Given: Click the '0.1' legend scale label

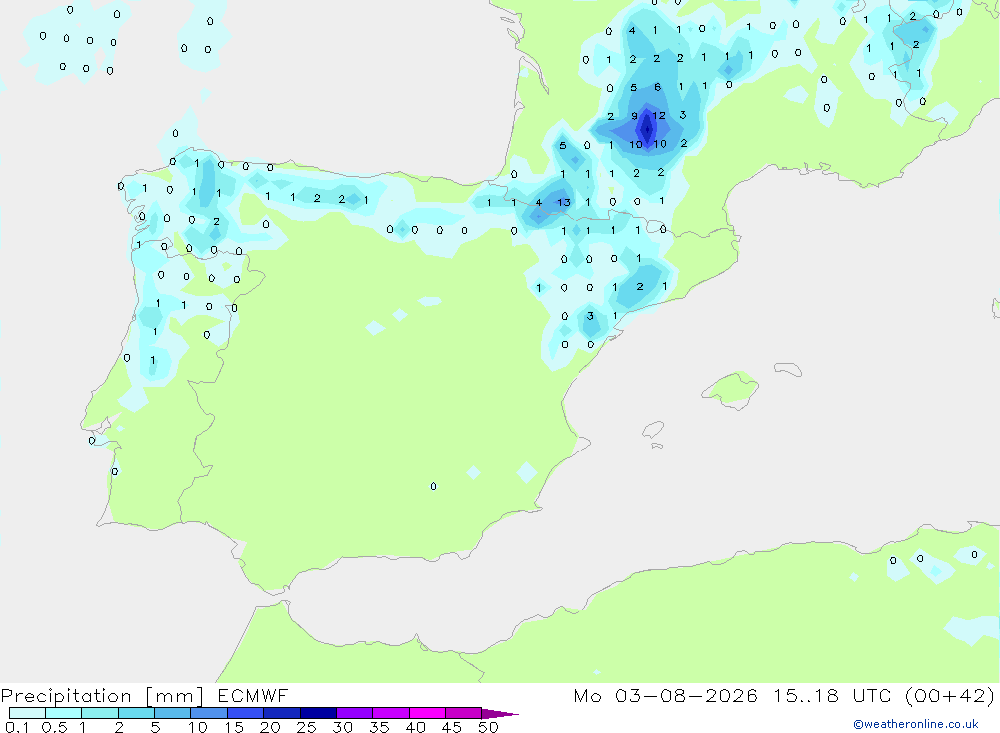Looking at the screenshot, I should (x=17, y=727).
